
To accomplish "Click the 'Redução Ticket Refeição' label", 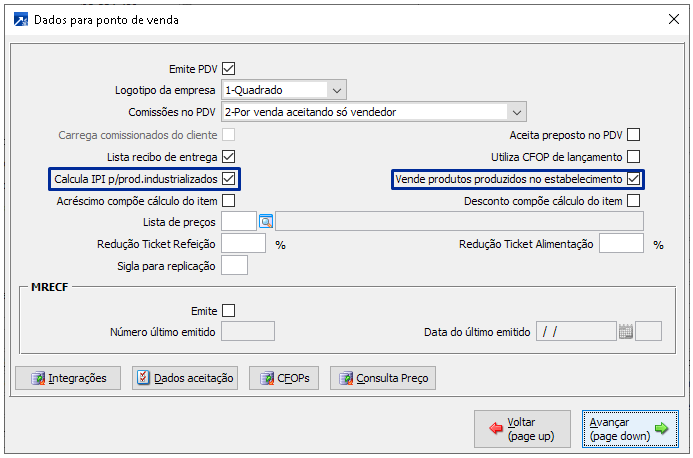I will pyautogui.click(x=156, y=244).
